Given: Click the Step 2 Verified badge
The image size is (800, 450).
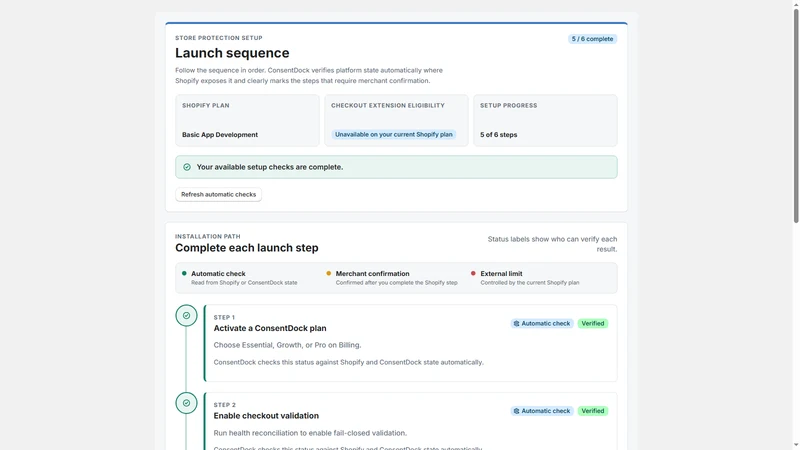Looking at the screenshot, I should coord(592,411).
